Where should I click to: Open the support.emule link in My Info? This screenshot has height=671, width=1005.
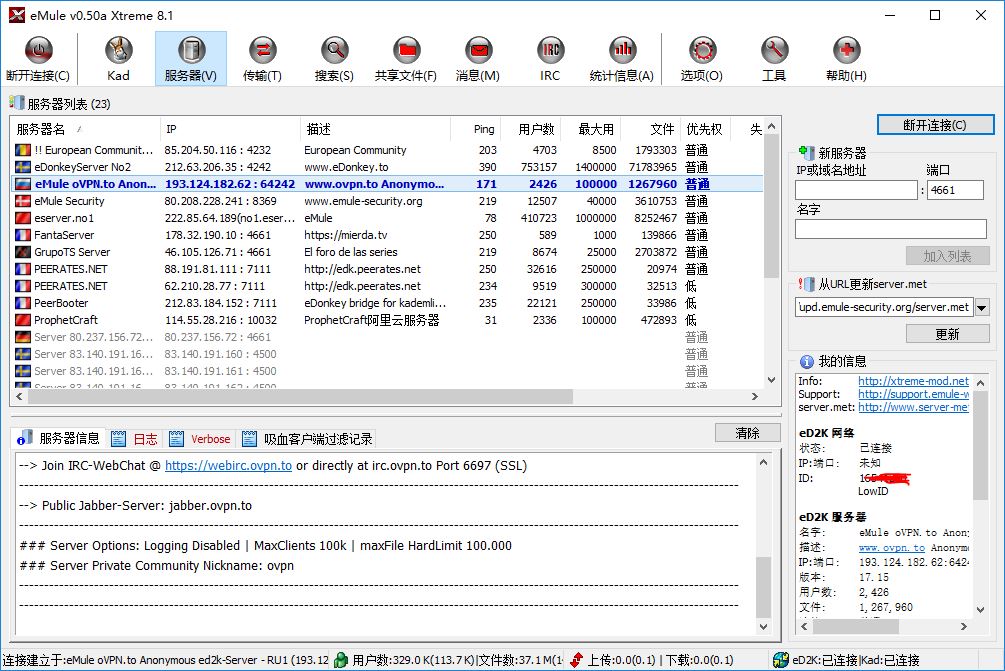pyautogui.click(x=913, y=394)
